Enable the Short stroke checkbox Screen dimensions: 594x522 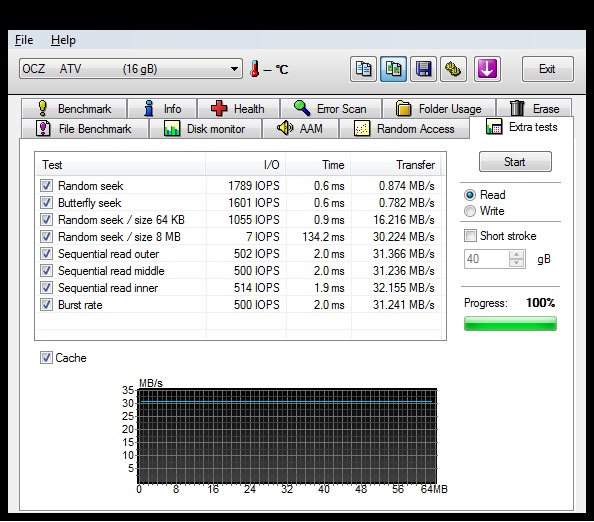(470, 236)
